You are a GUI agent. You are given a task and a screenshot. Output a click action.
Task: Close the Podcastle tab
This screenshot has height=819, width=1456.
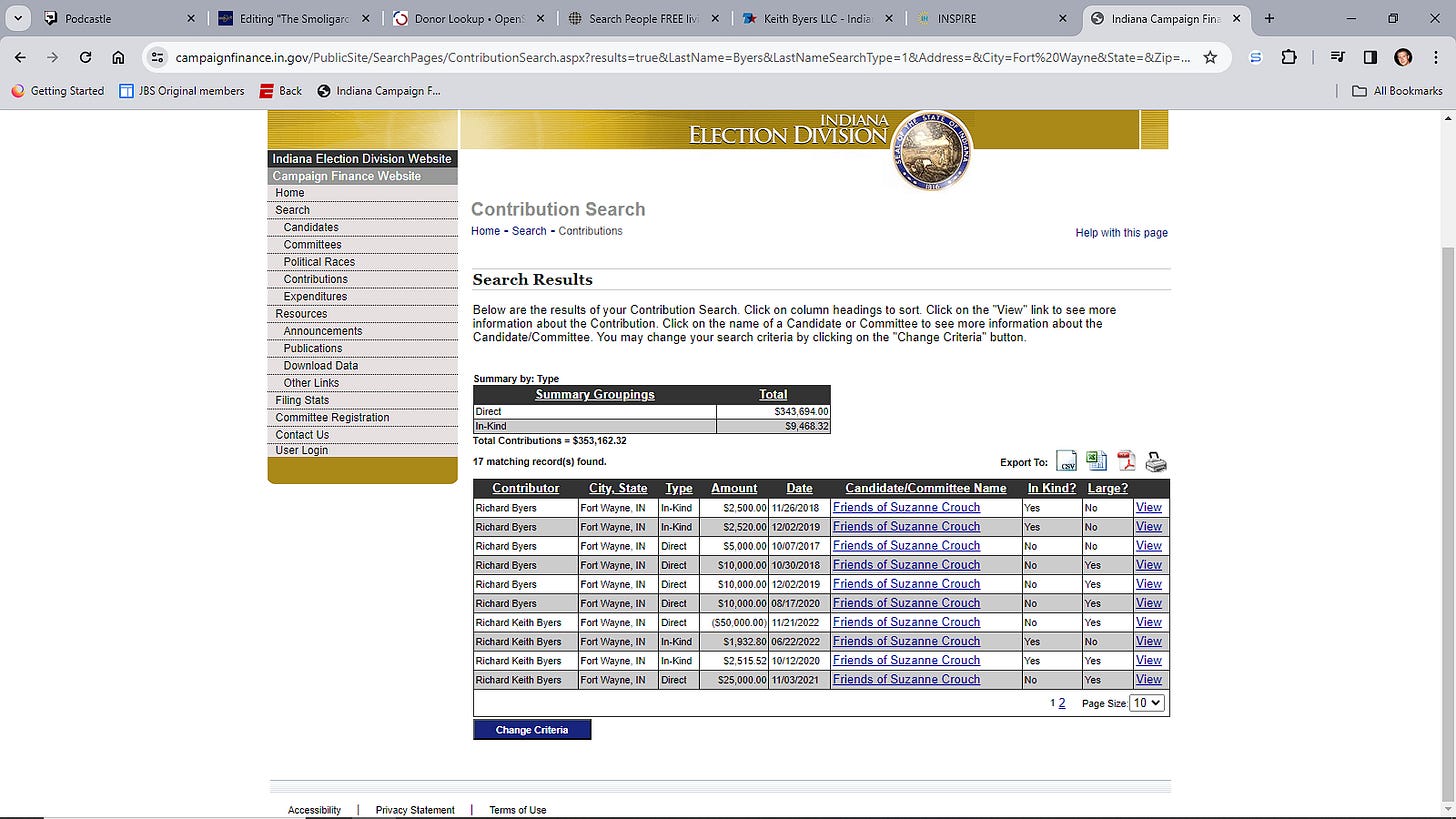[191, 18]
